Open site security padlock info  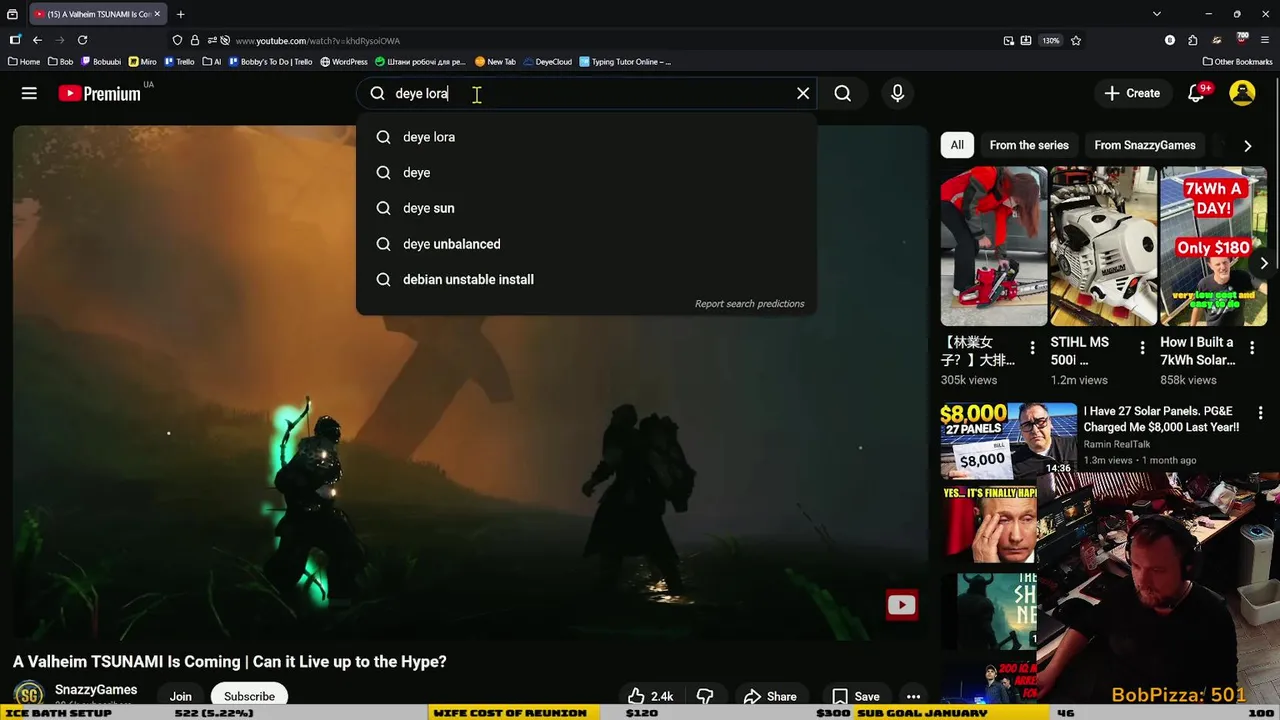[x=194, y=40]
